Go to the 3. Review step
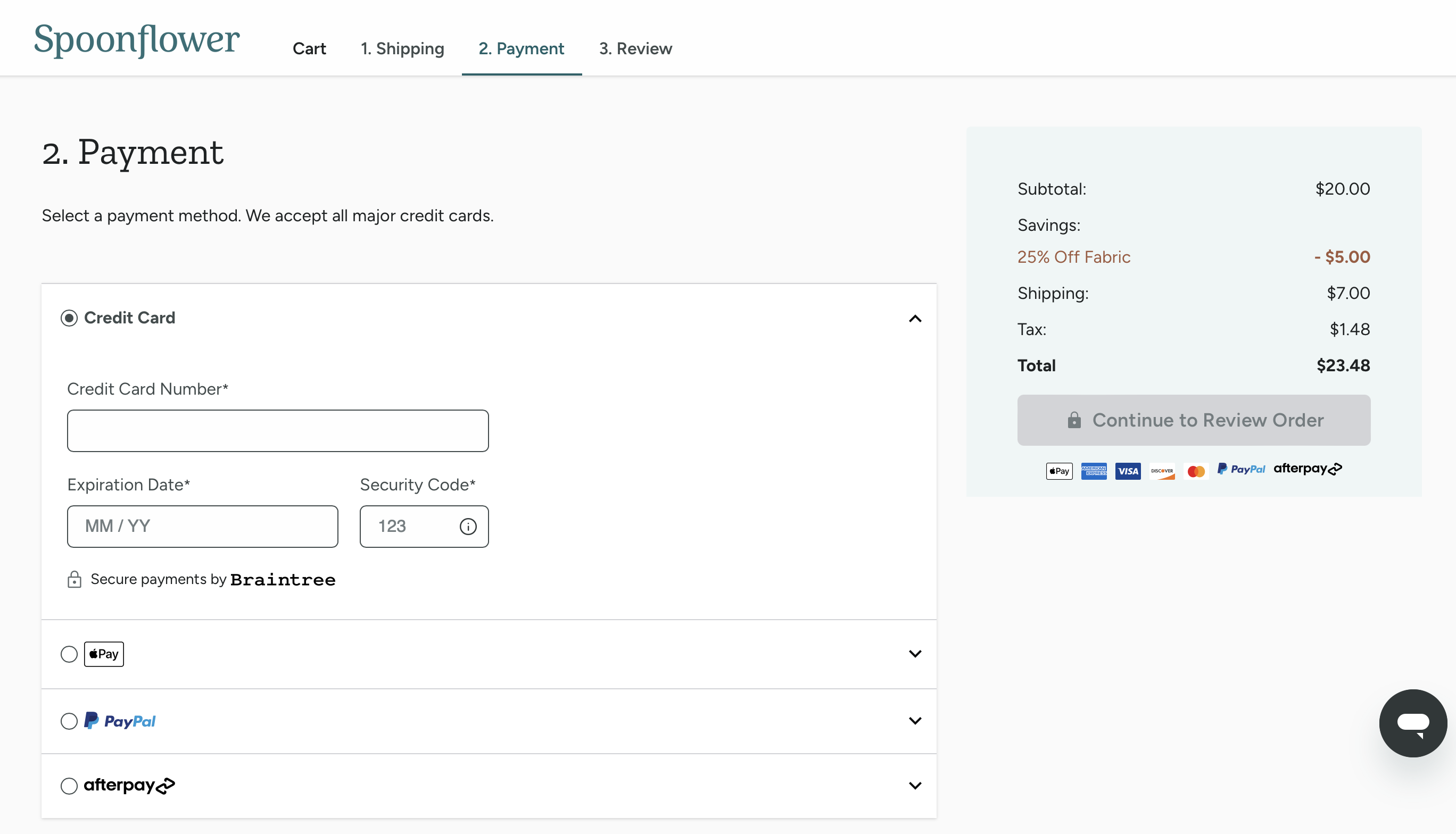This screenshot has width=1456, height=834. tap(635, 49)
